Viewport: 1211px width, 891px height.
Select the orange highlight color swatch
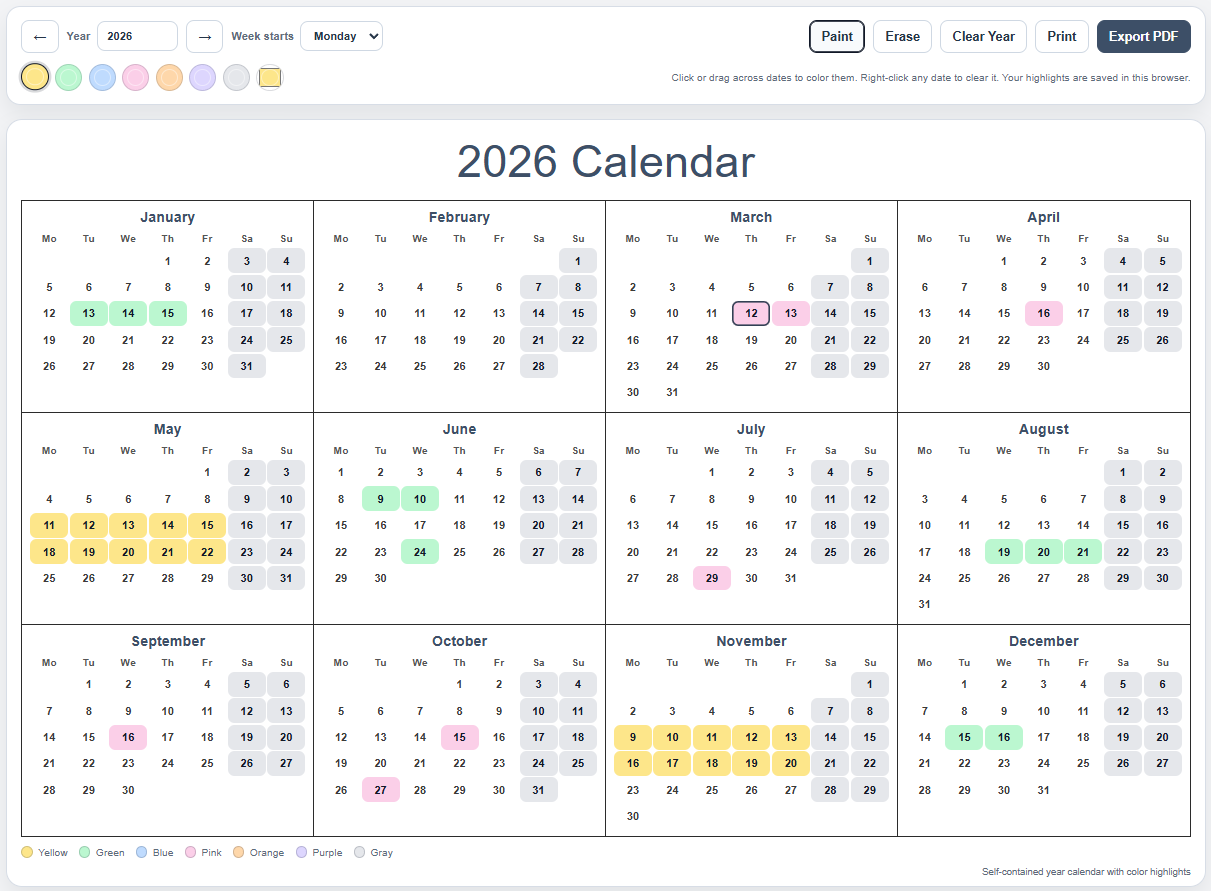tap(168, 77)
